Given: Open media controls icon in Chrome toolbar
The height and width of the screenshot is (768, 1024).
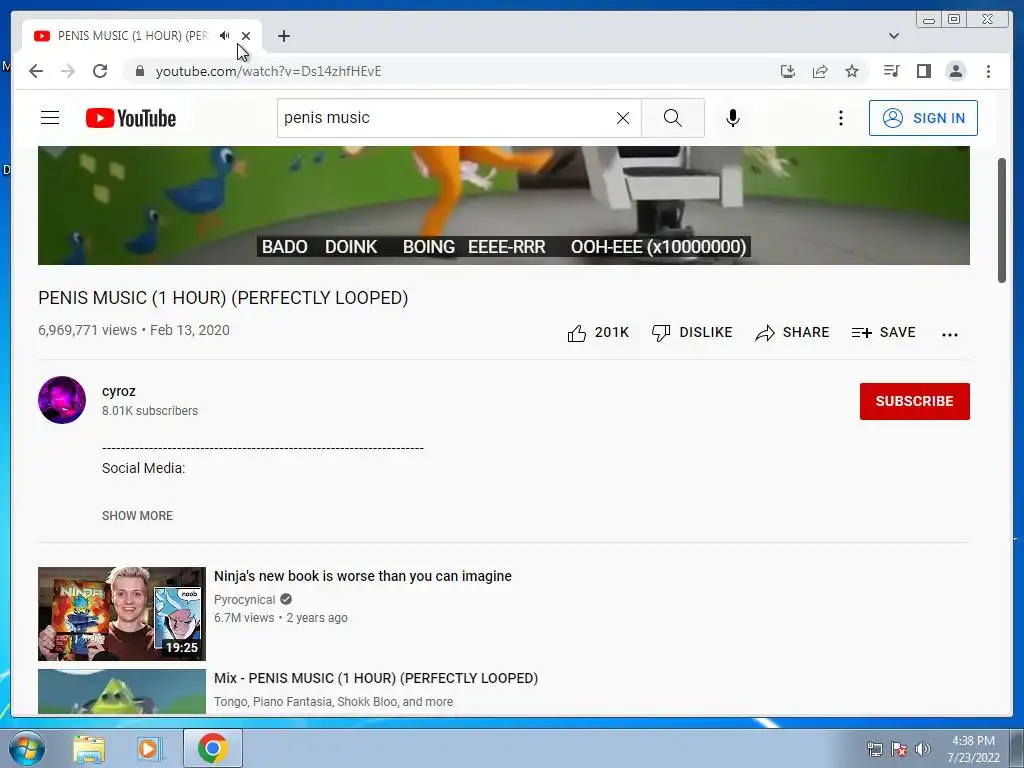Looking at the screenshot, I should (891, 71).
